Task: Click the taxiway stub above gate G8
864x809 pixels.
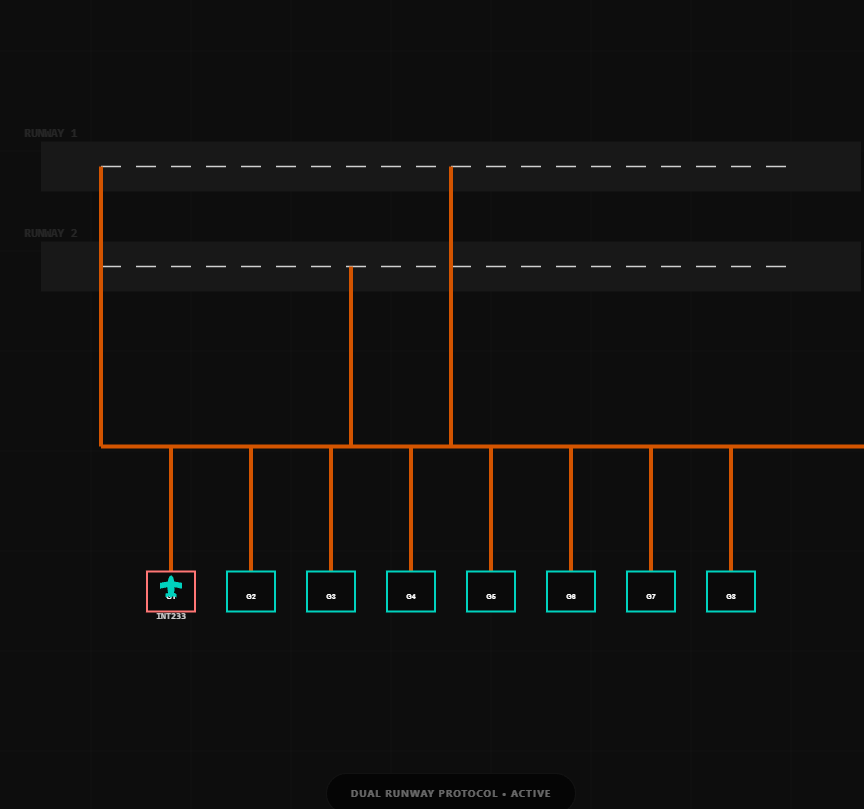Action: click(x=731, y=508)
